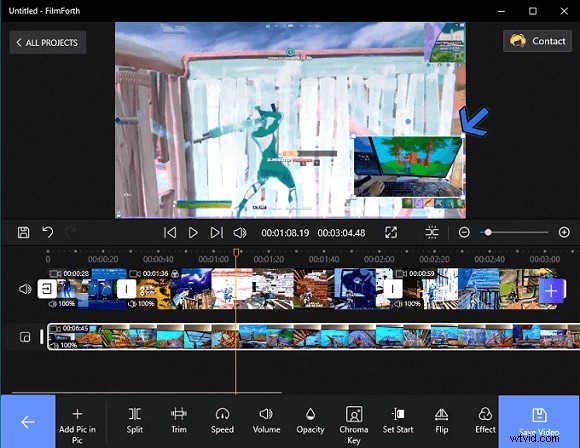The height and width of the screenshot is (448, 580).
Task: Toggle main track audio speaker
Action: [x=25, y=289]
